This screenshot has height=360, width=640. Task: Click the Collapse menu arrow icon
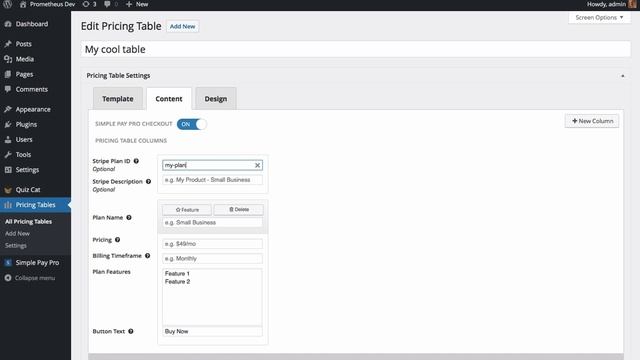8,278
